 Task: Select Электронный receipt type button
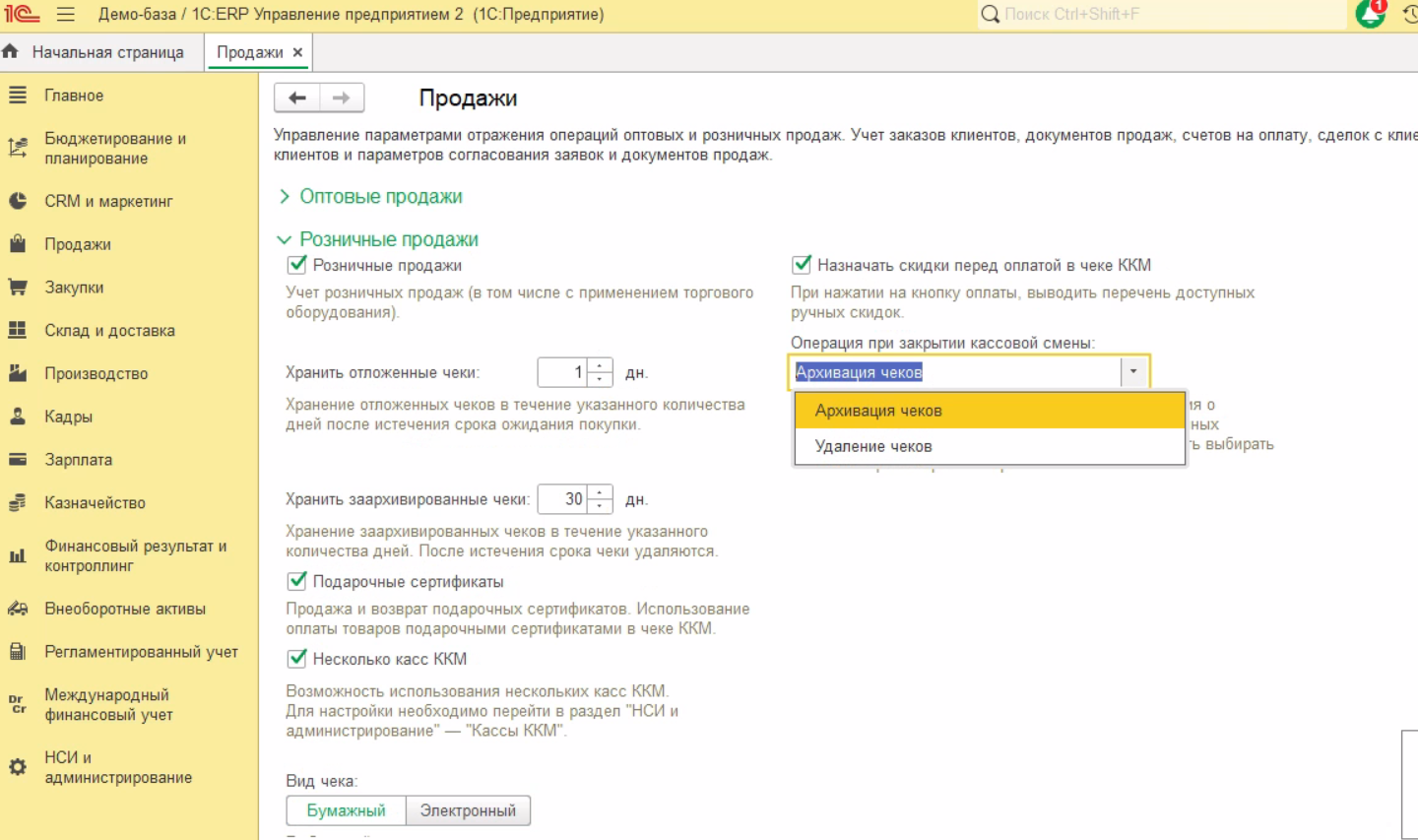pos(468,810)
